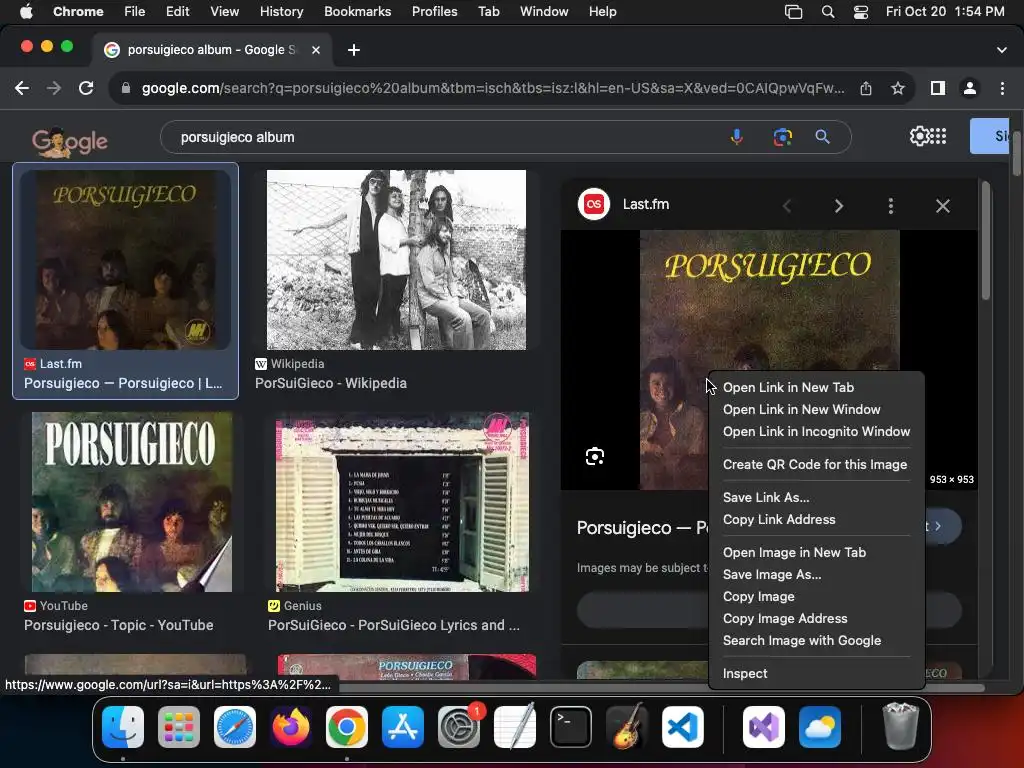Screen dimensions: 1024x768
Task: Go to the next image in the preview panel
Action: 839,206
